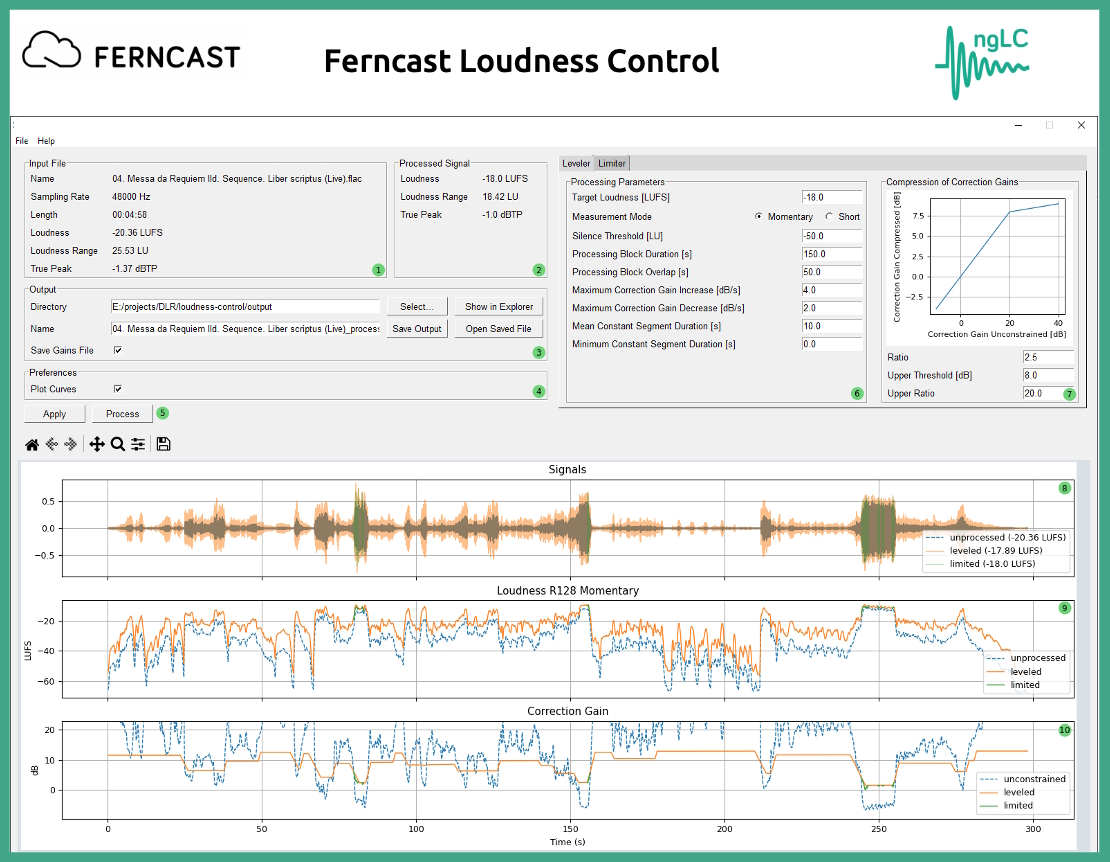Click the forward arrow in plot toolbar
This screenshot has height=862, width=1110.
pyautogui.click(x=70, y=444)
